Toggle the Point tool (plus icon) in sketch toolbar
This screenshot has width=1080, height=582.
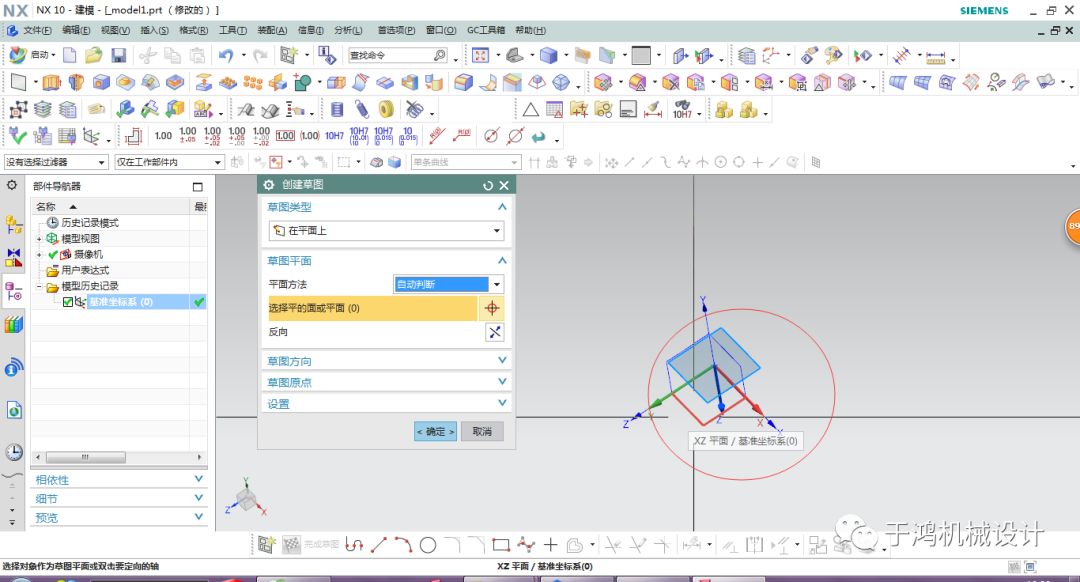(x=551, y=545)
